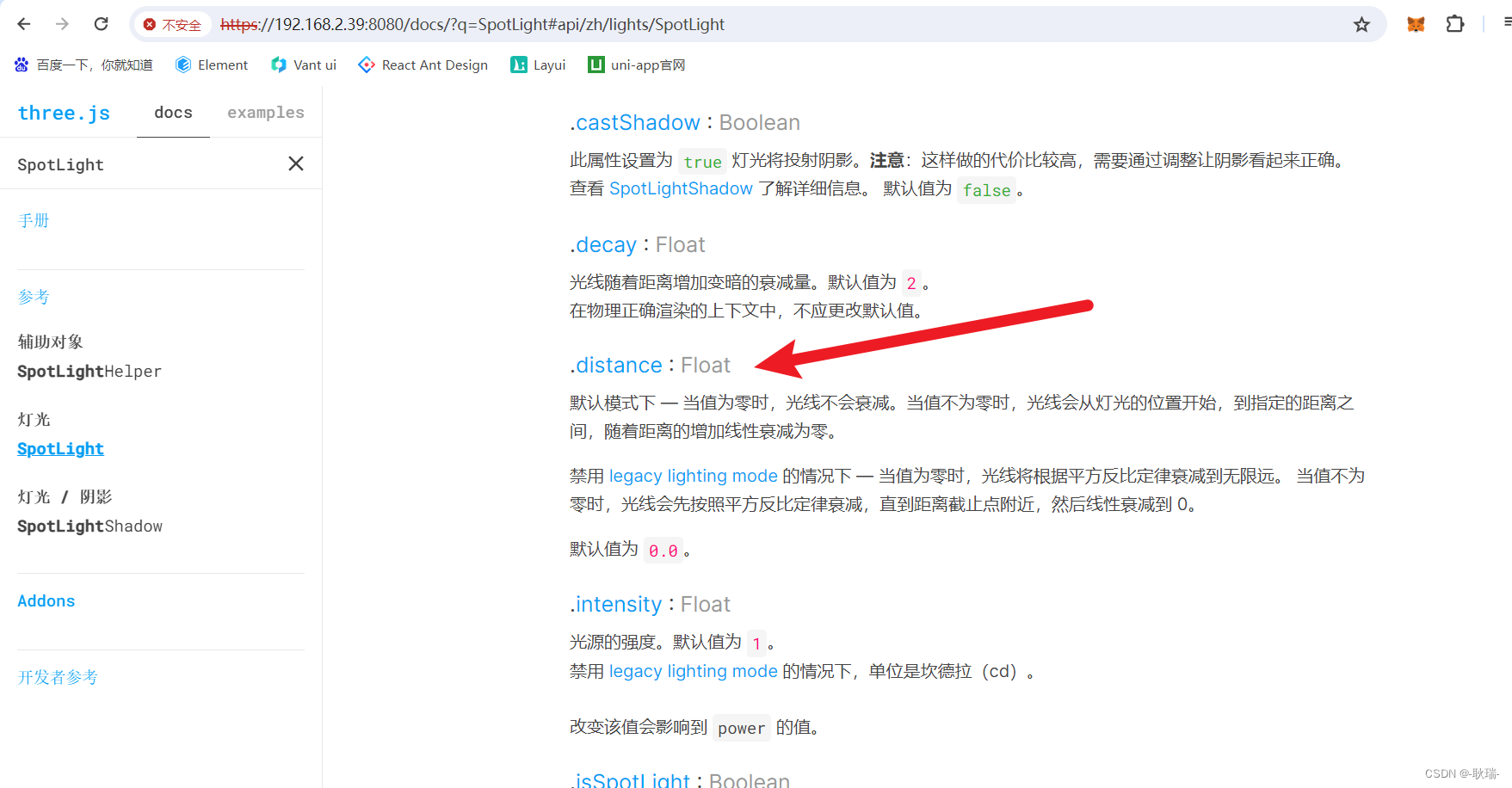1512x788 pixels.
Task: Clear the SpotLight search with the X
Action: pyautogui.click(x=296, y=163)
